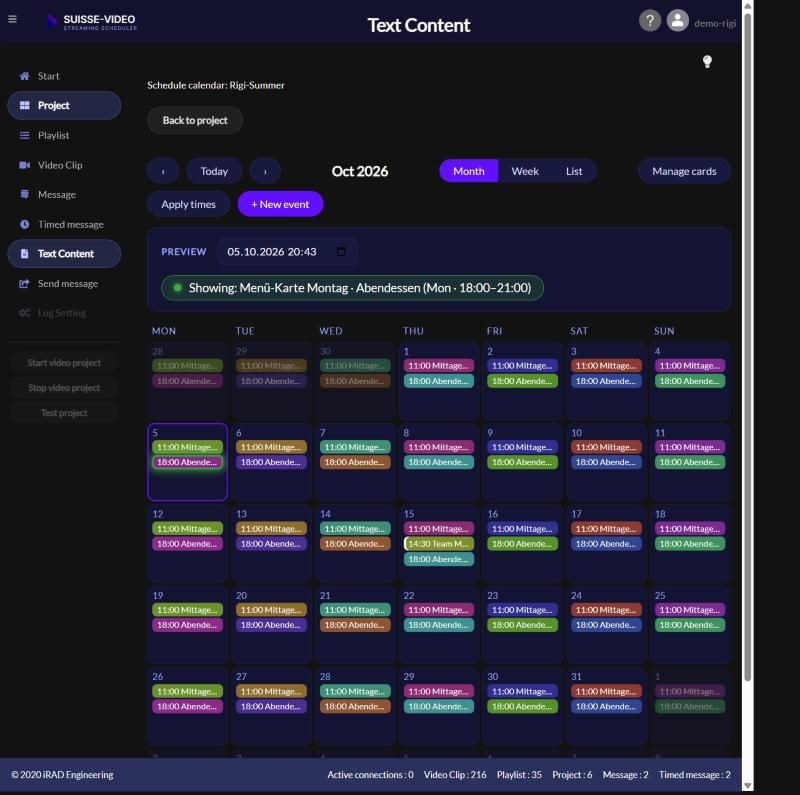800x795 pixels.
Task: Open Manage cards
Action: coord(684,171)
